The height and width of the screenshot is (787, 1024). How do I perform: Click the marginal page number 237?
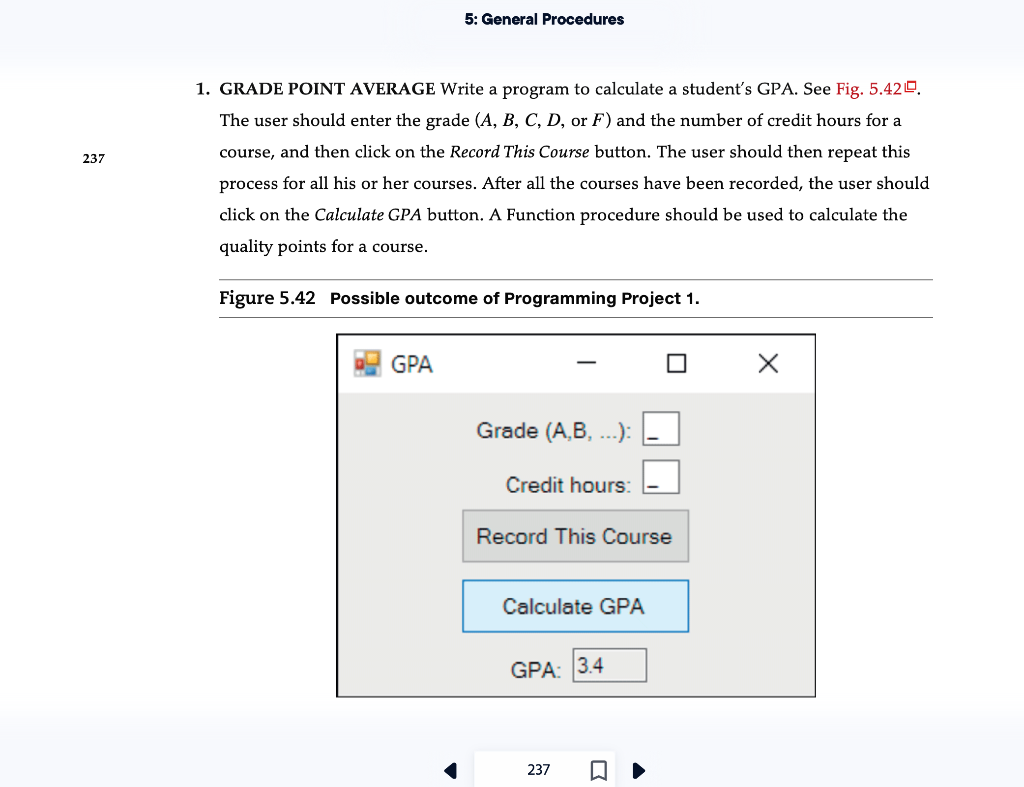pos(94,158)
